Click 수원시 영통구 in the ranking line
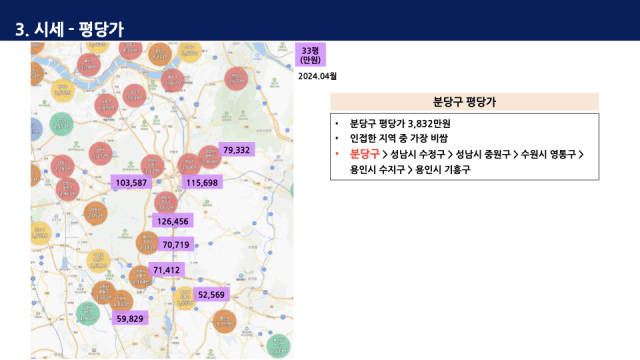This screenshot has height=360, width=640. pyautogui.click(x=548, y=154)
